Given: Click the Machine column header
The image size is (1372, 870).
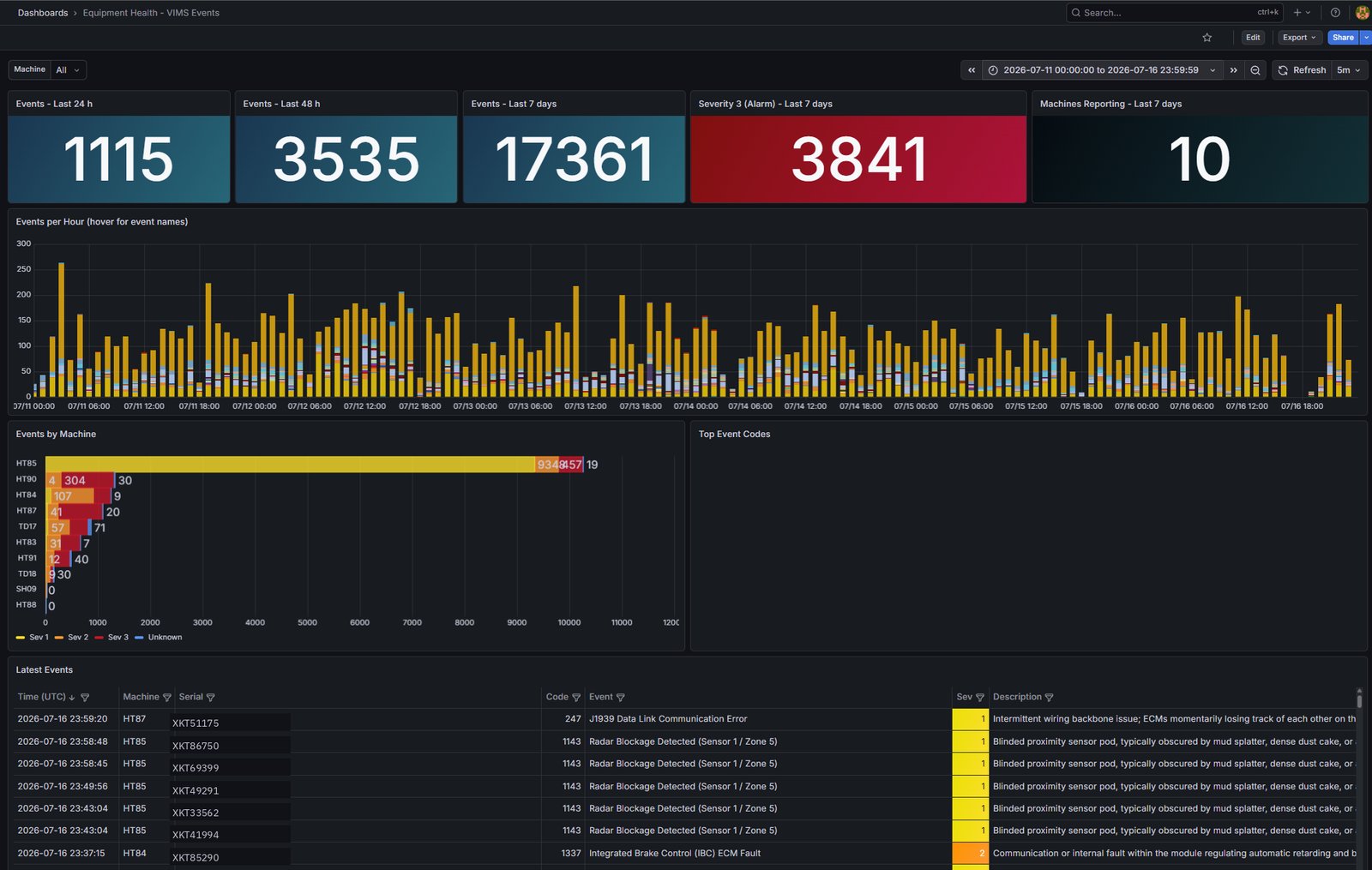Looking at the screenshot, I should pyautogui.click(x=141, y=697).
